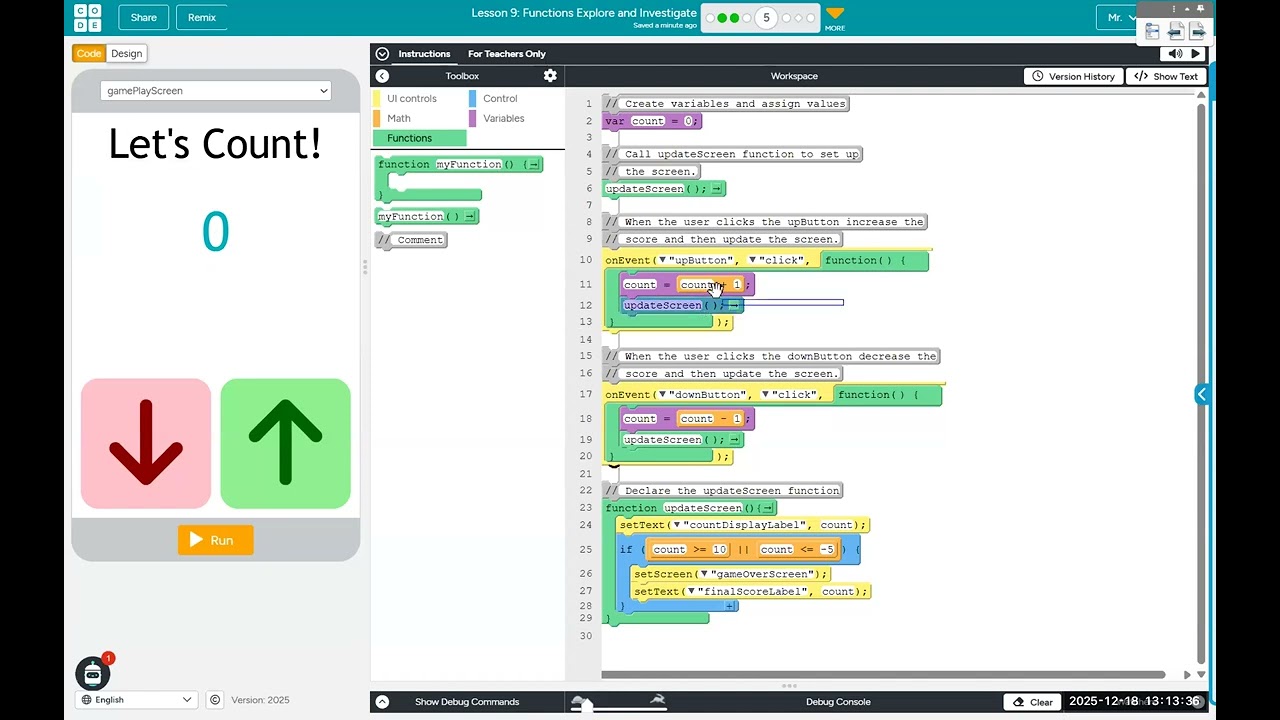Click the count display number 0
1280x720 pixels.
pyautogui.click(x=216, y=232)
